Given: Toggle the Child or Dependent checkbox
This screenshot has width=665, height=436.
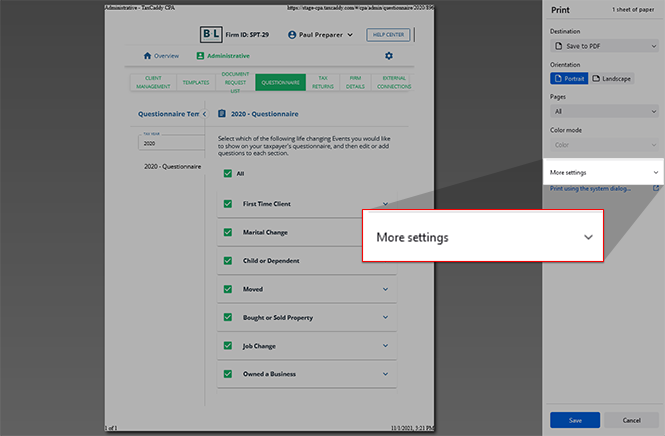Looking at the screenshot, I should click(228, 260).
